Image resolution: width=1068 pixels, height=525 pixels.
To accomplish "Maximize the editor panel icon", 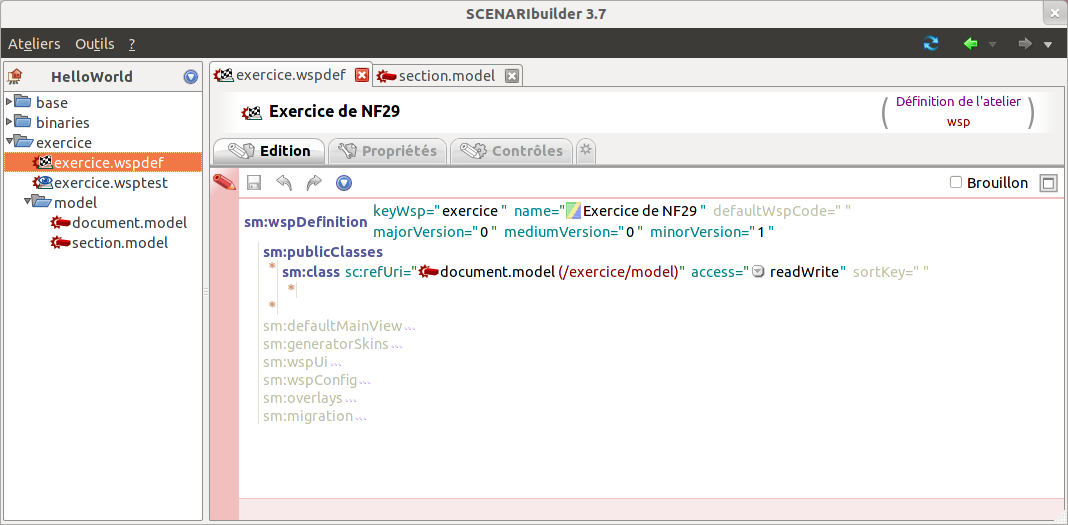I will [1047, 182].
